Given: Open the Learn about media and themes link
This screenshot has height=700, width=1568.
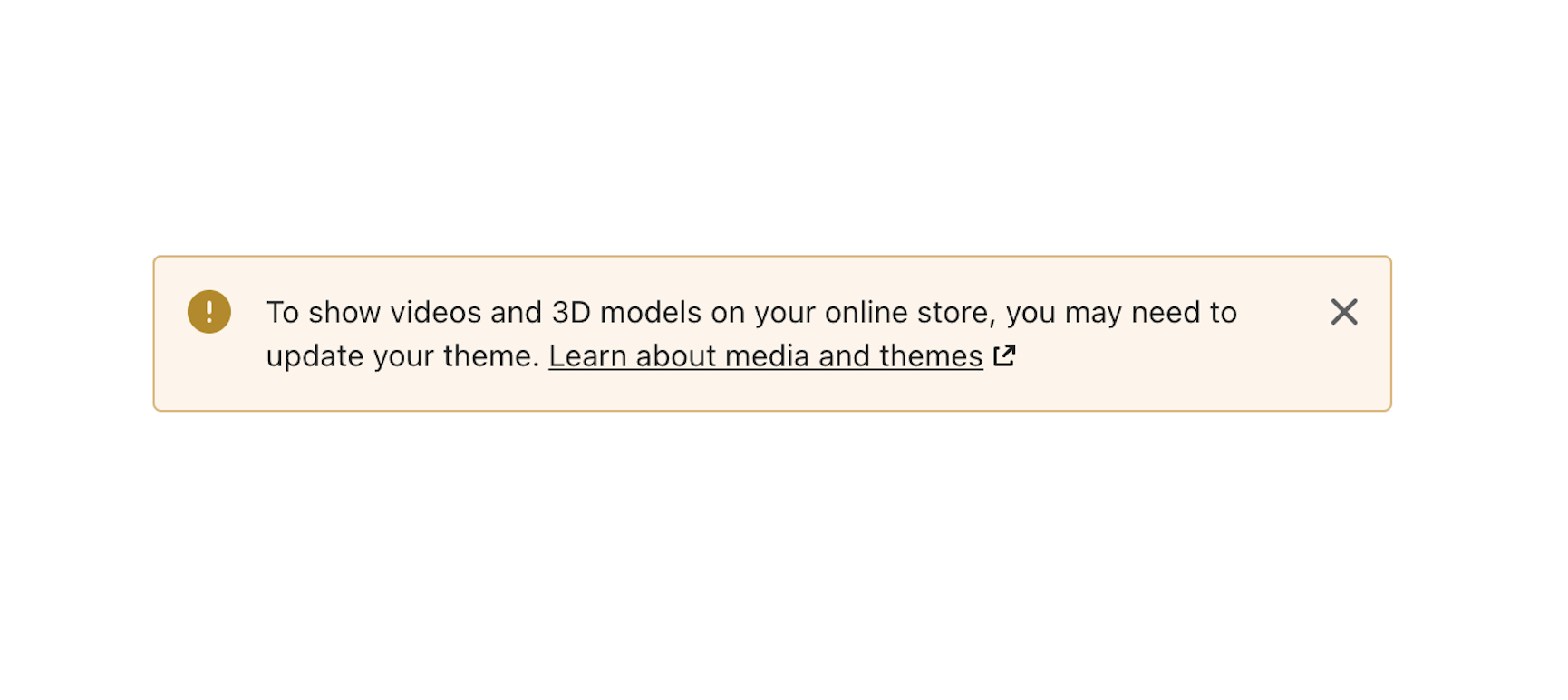Looking at the screenshot, I should pos(766,356).
